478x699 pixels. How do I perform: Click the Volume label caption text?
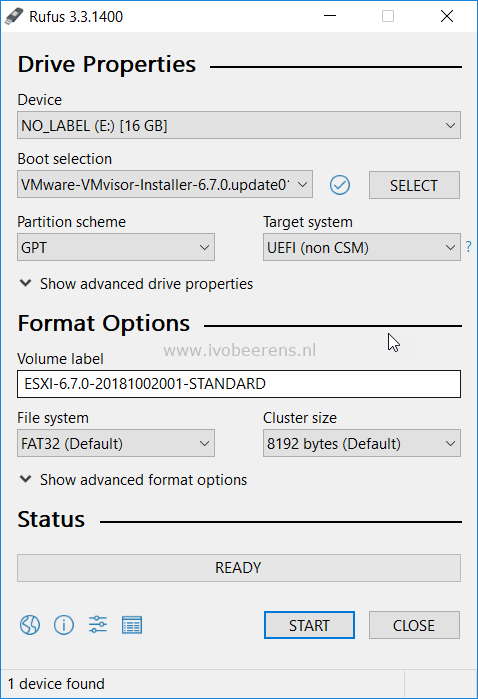[x=60, y=358]
